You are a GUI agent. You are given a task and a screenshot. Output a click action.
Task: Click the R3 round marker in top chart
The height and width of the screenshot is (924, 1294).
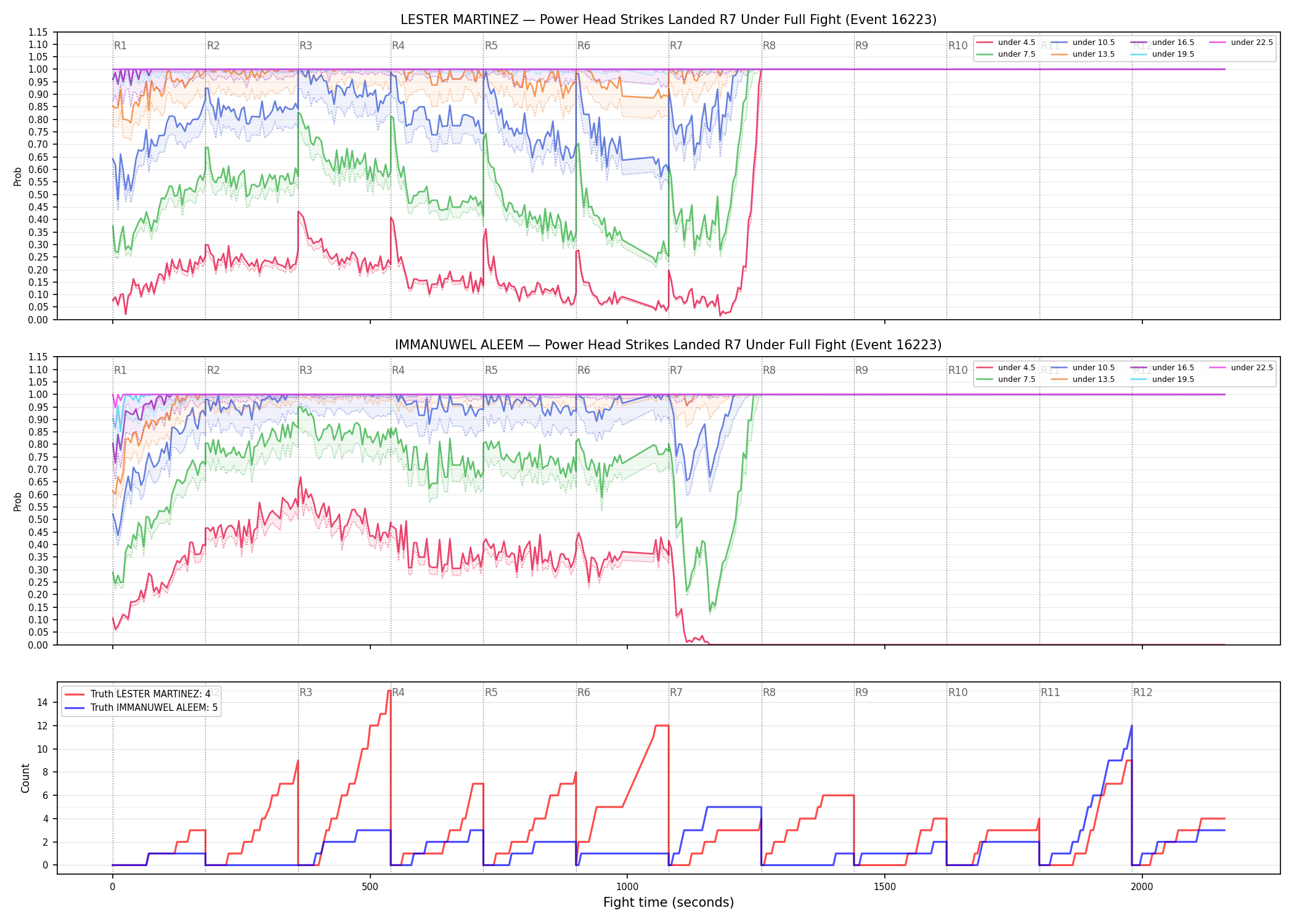(306, 46)
